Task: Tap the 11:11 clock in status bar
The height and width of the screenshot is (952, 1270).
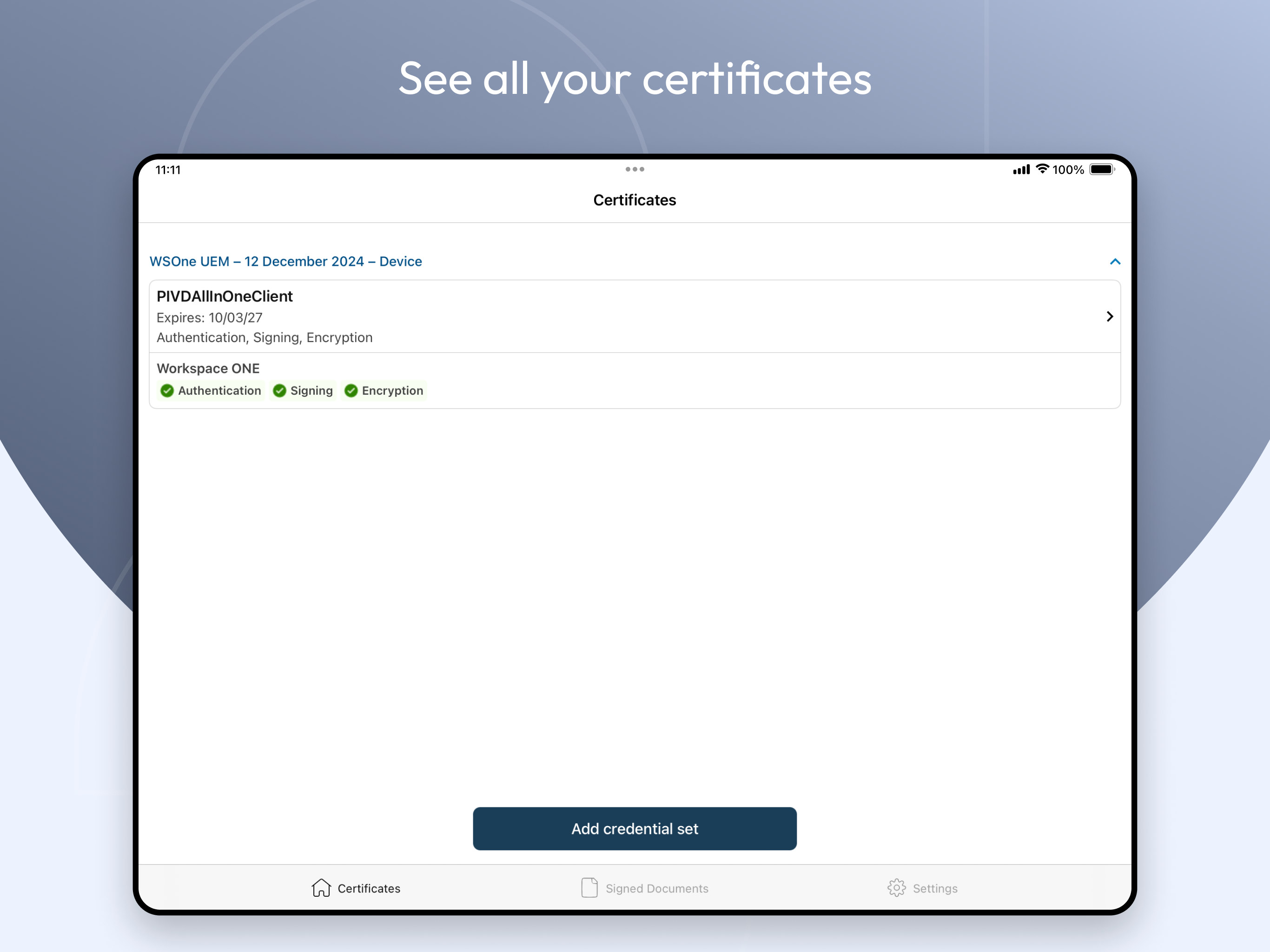Action: (x=168, y=170)
